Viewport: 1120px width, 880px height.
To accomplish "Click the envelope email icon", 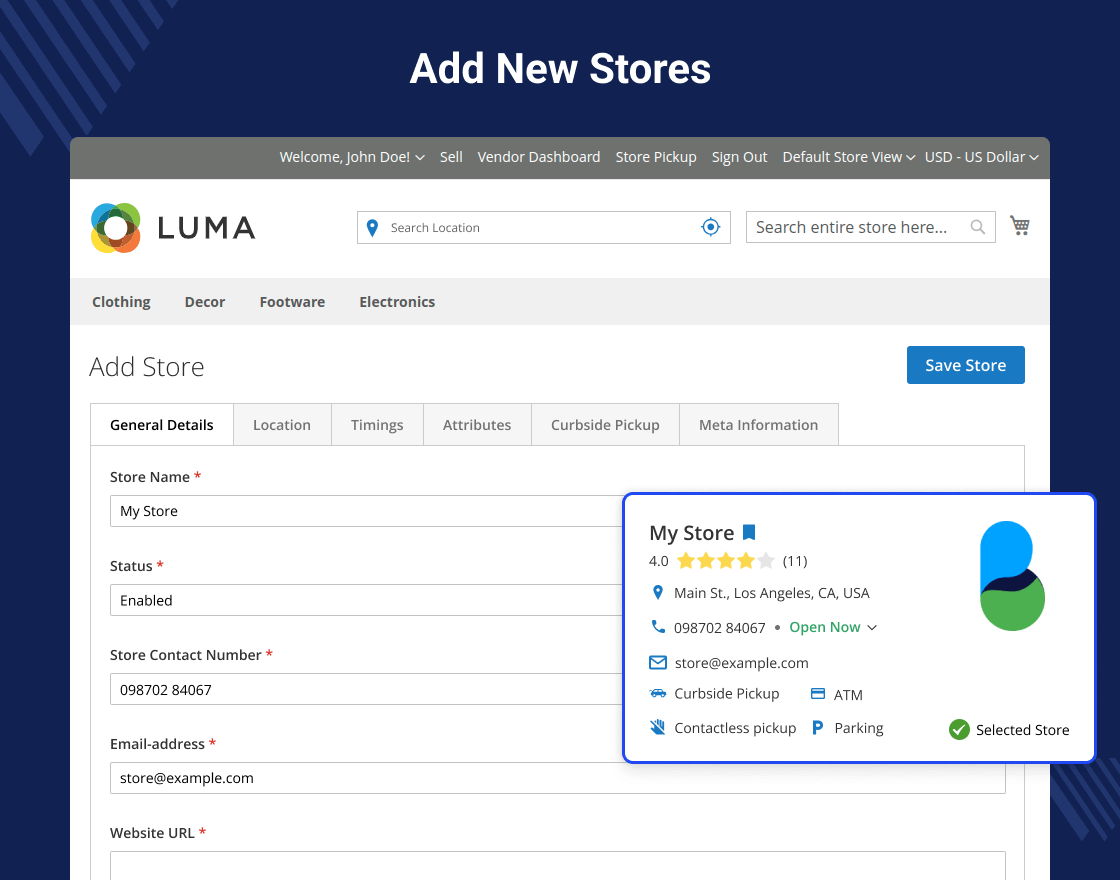I will (658, 662).
